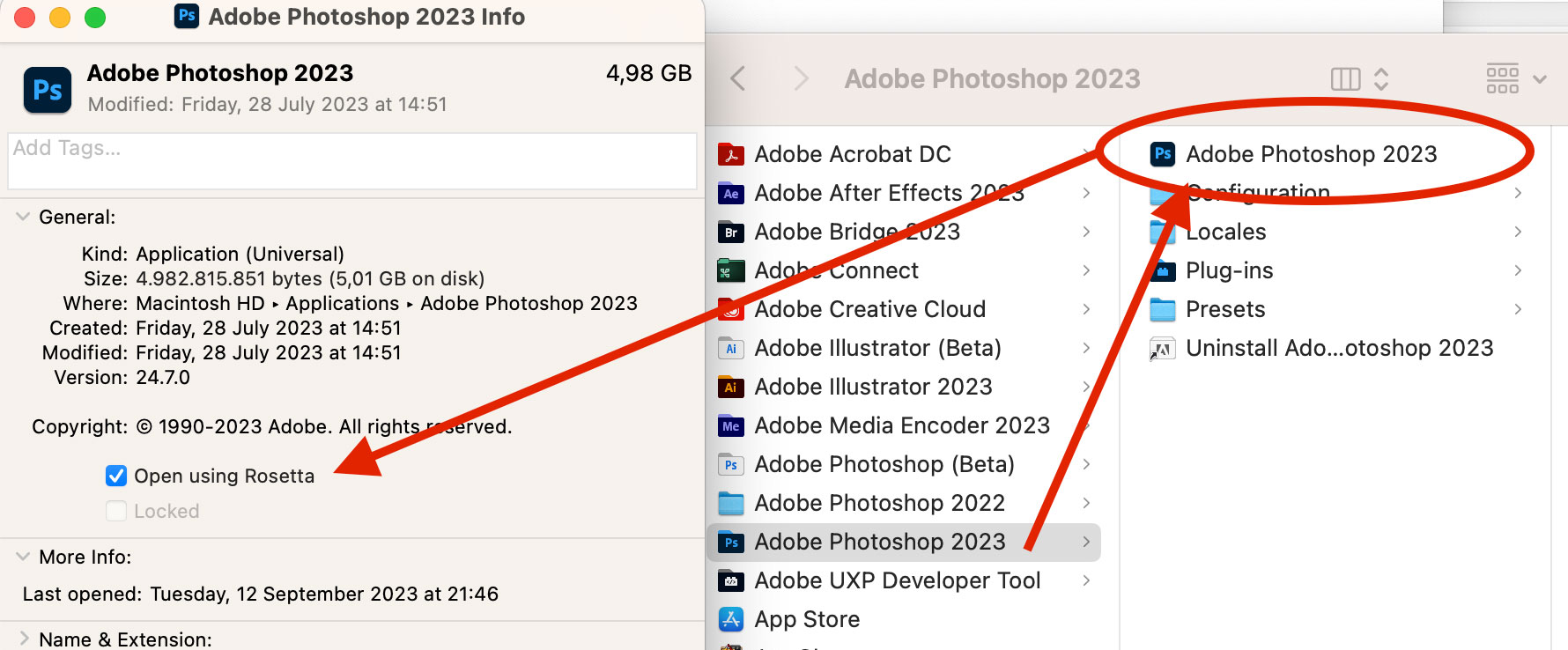Click the Photoshop 2023 app icon in right column
Screen dimensions: 1568x650
pyautogui.click(x=1163, y=154)
